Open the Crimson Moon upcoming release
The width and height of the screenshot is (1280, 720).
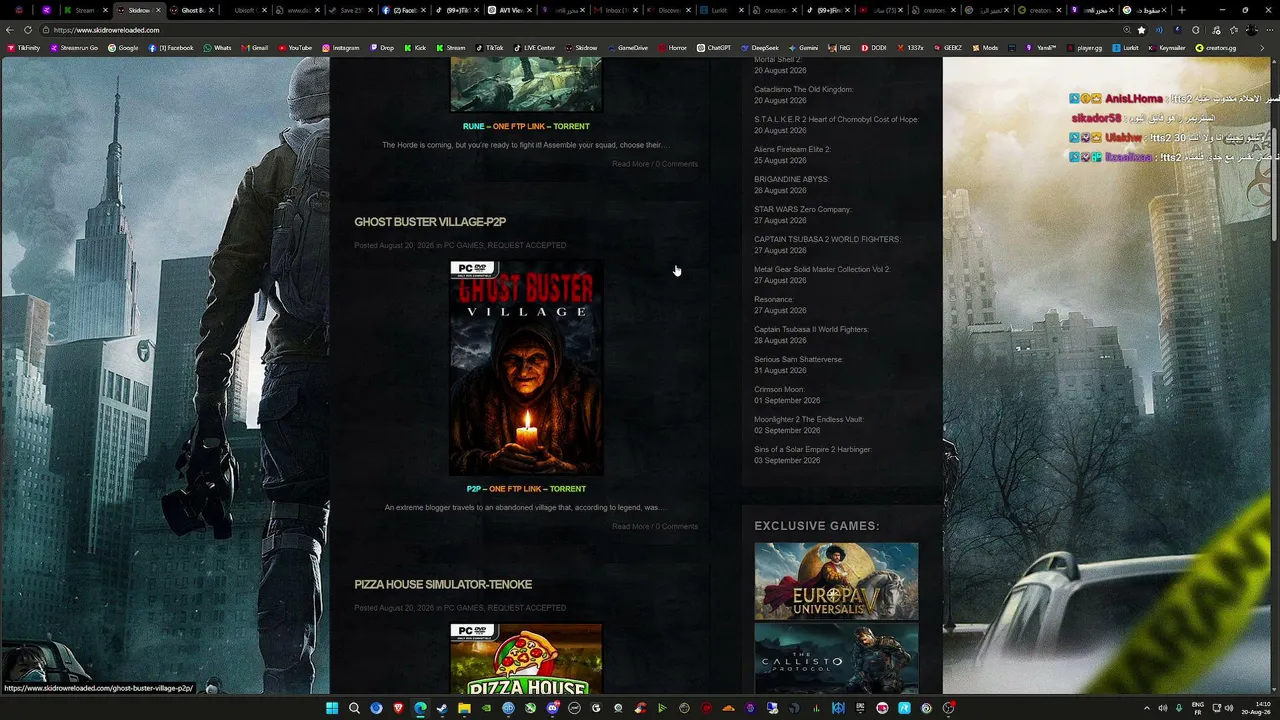[779, 390]
